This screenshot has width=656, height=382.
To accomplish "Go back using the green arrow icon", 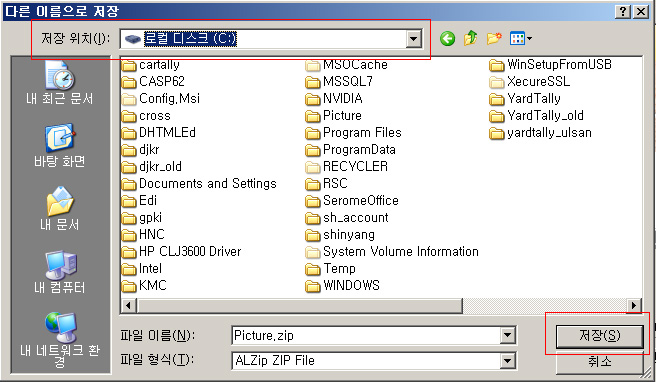I will pyautogui.click(x=447, y=39).
